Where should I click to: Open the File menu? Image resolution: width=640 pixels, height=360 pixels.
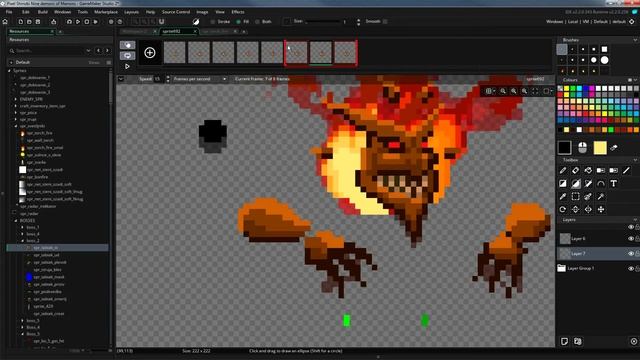(9, 12)
